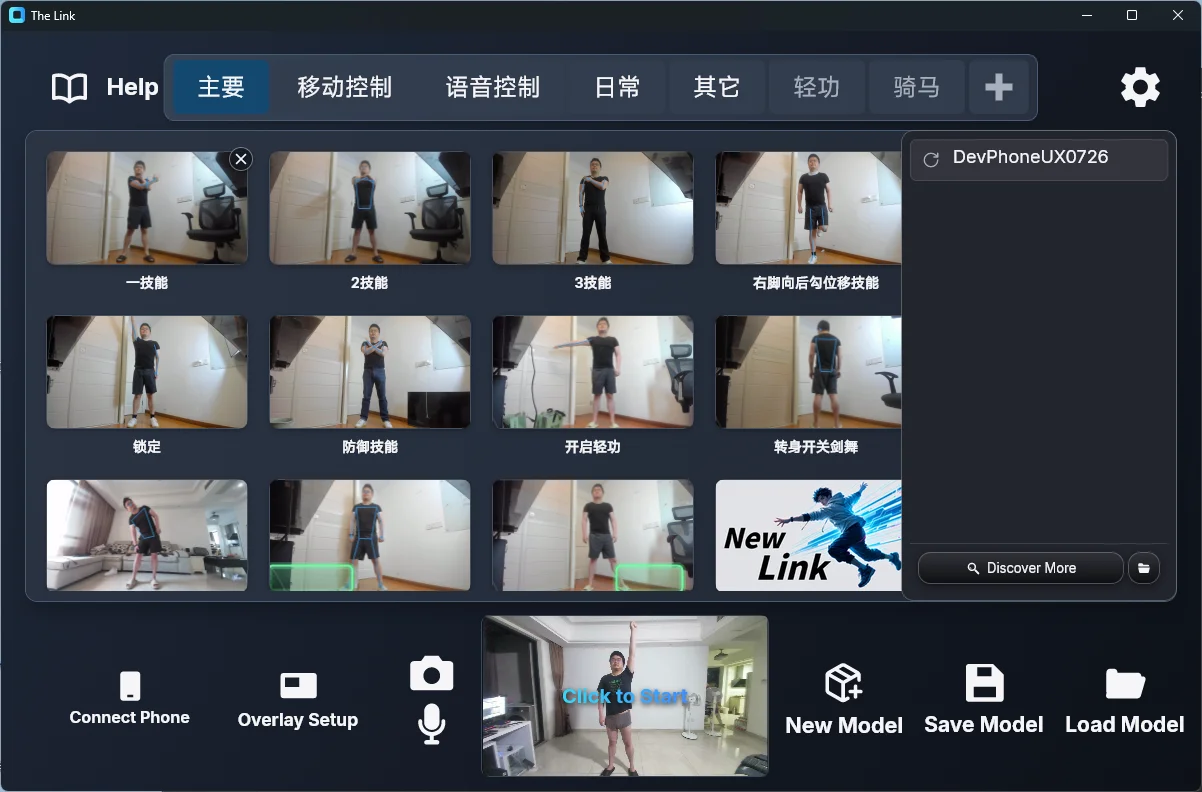Screen dimensions: 1202x792
Task: Open Overlay Setup
Action: tap(298, 700)
